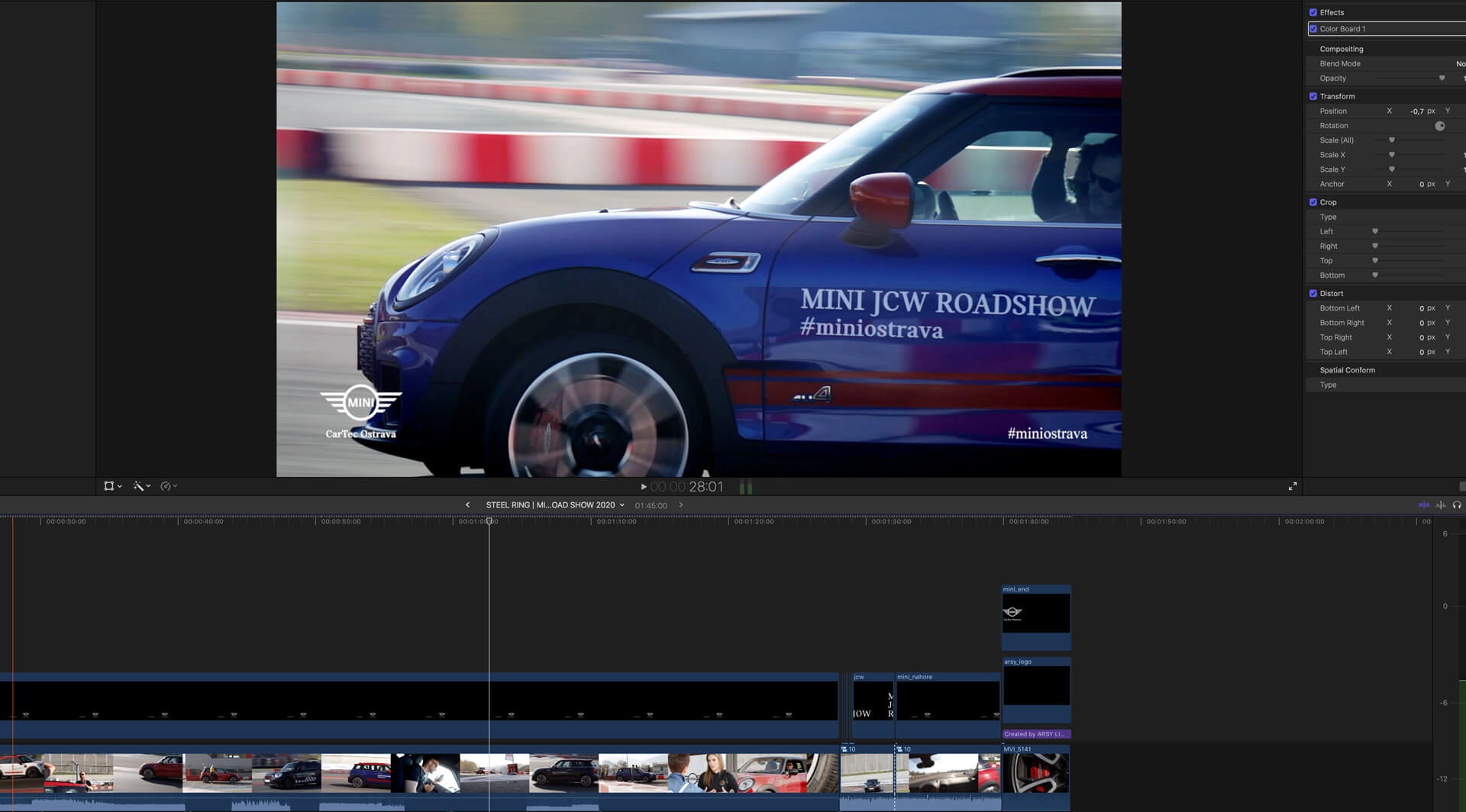This screenshot has width=1466, height=812.
Task: Click the 00:00:40:00 ruler mark
Action: [203, 522]
